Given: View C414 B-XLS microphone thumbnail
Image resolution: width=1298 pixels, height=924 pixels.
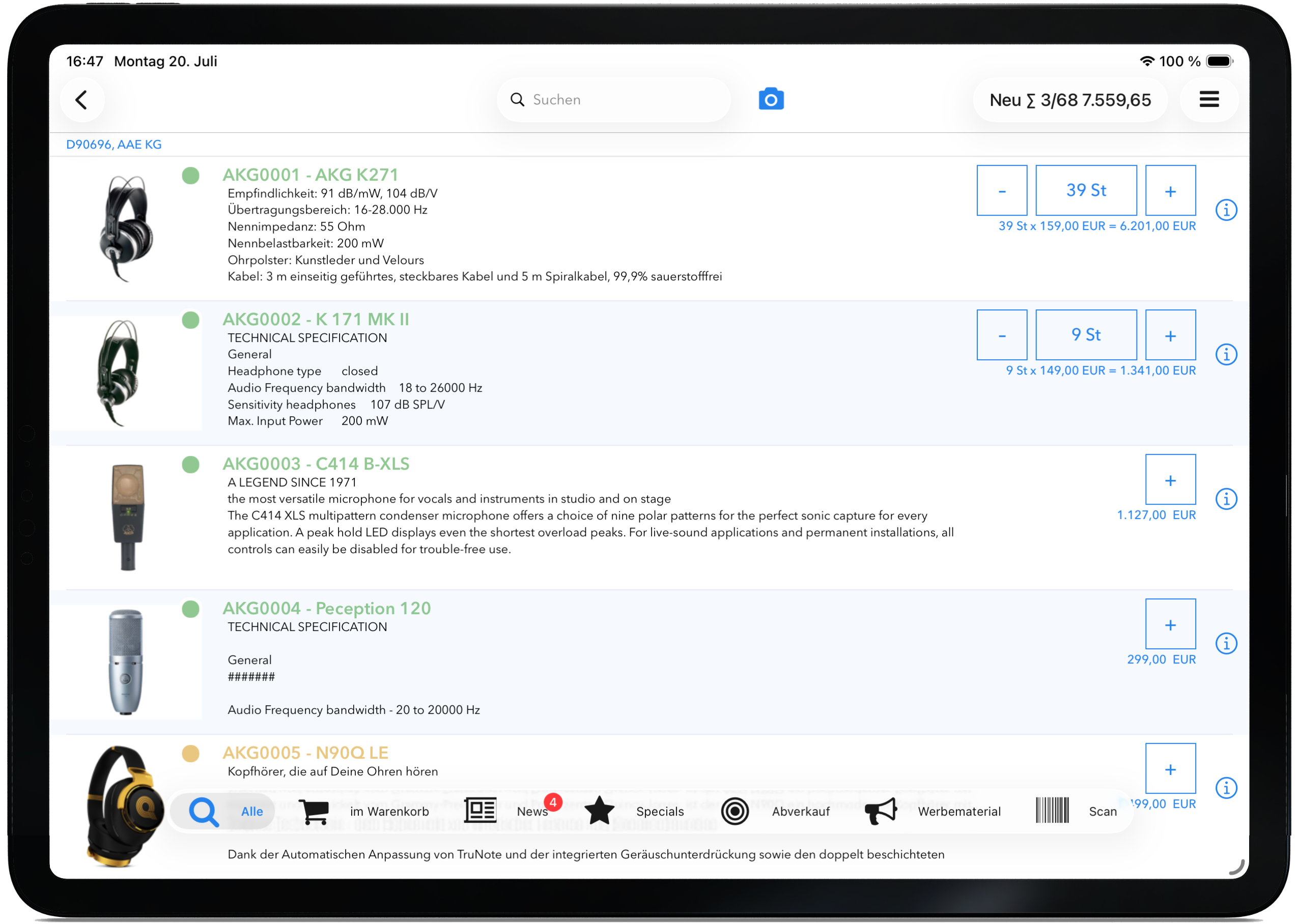Looking at the screenshot, I should point(127,517).
